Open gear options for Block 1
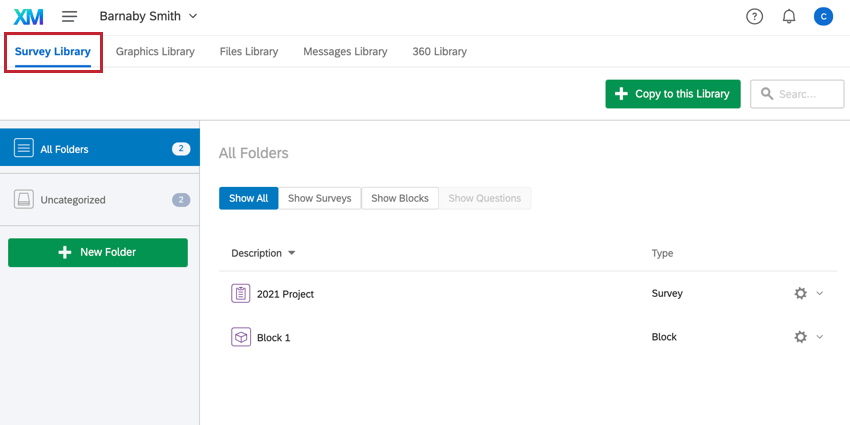 pos(800,337)
